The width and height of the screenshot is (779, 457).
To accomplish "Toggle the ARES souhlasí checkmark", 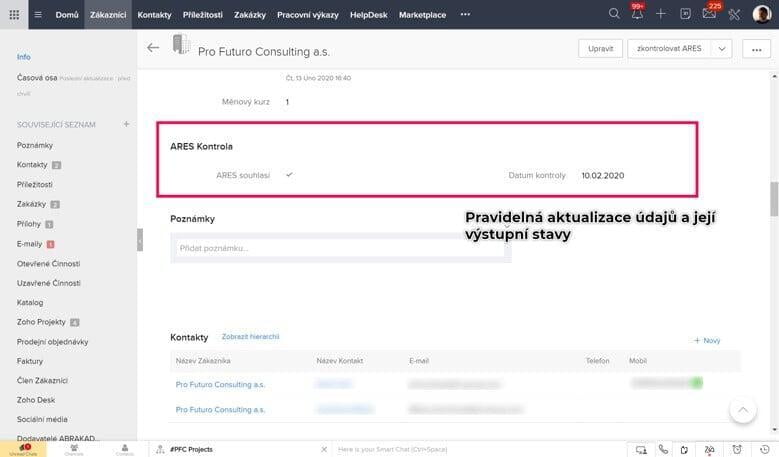I will [x=289, y=174].
